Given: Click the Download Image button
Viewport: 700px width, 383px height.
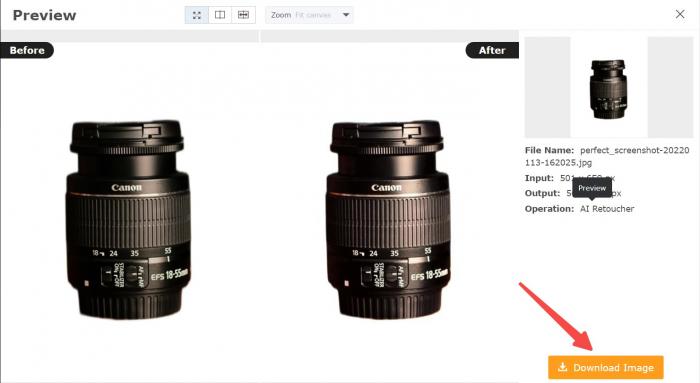Looking at the screenshot, I should point(606,367).
